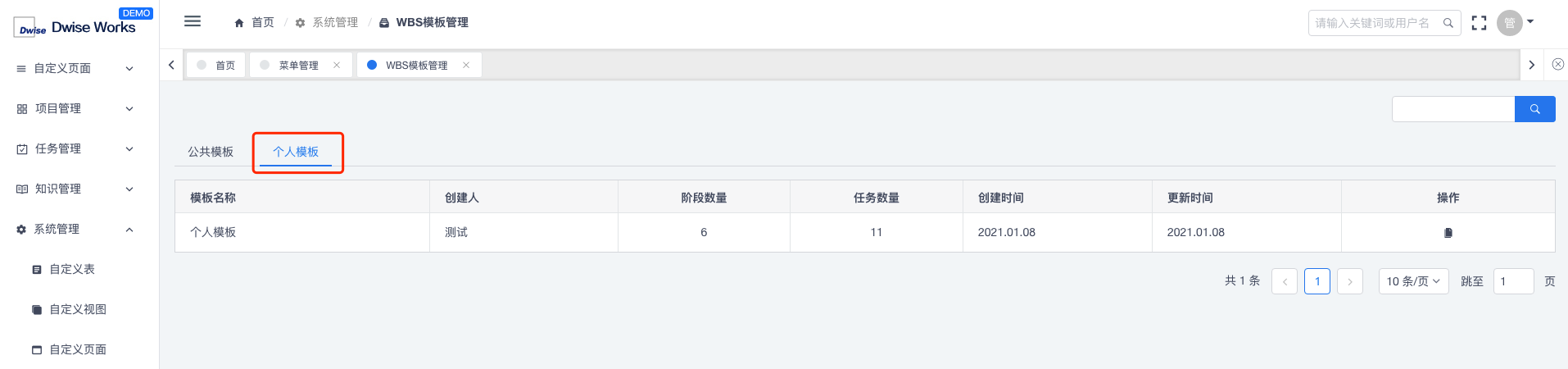Click the 跳至 page number input
1568x369 pixels.
1513,281
